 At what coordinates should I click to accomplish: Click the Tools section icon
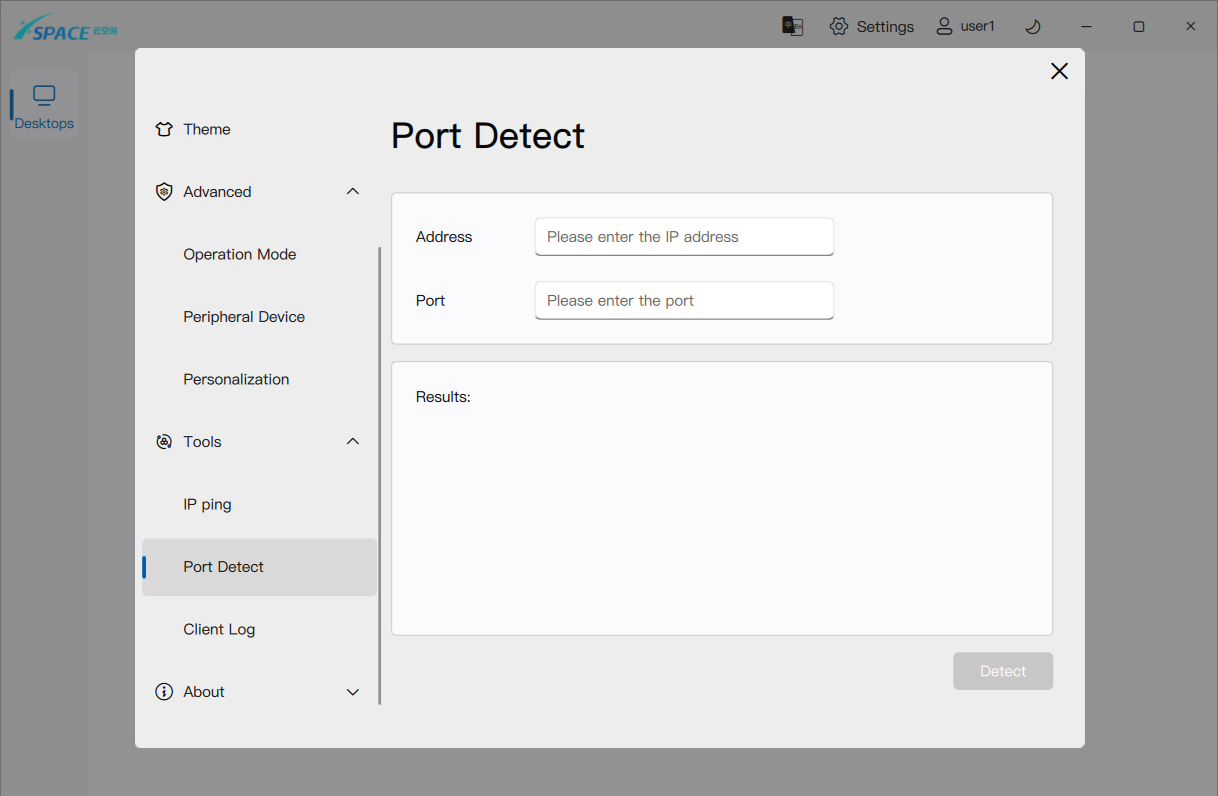pos(165,442)
